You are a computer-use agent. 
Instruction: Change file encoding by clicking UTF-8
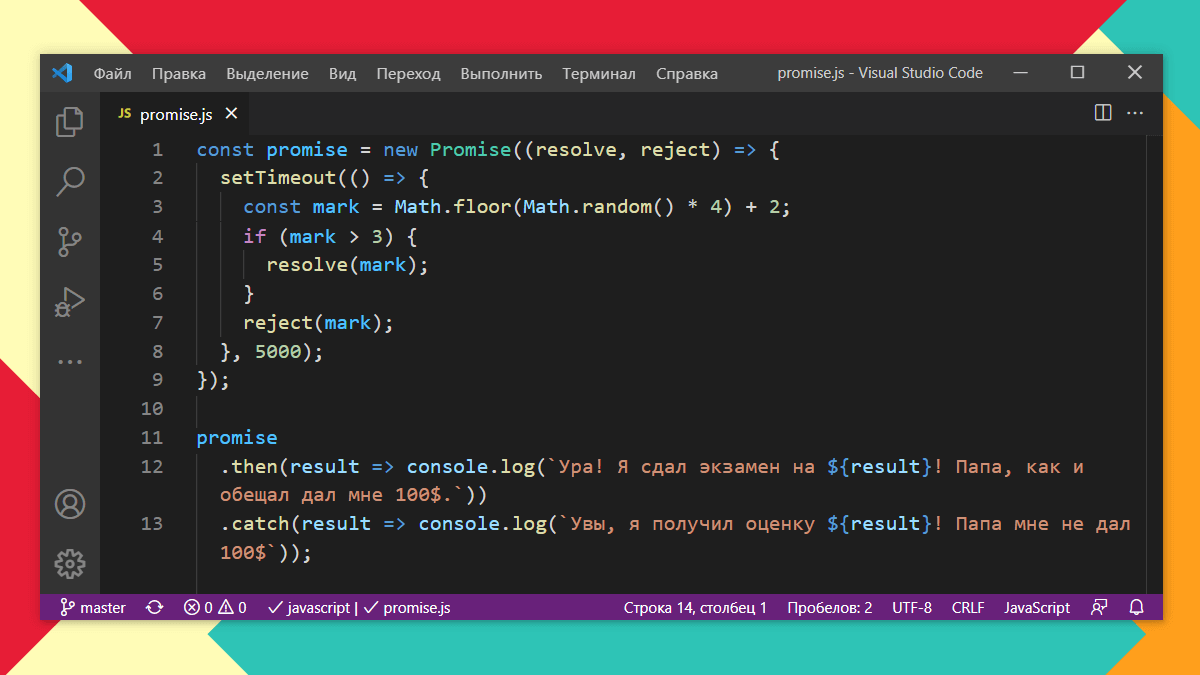point(911,607)
